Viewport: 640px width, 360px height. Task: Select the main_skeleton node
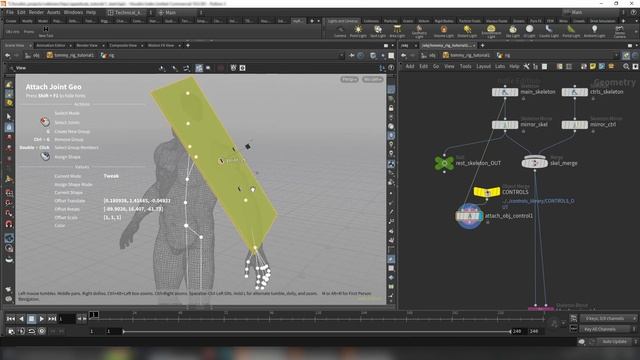click(505, 92)
